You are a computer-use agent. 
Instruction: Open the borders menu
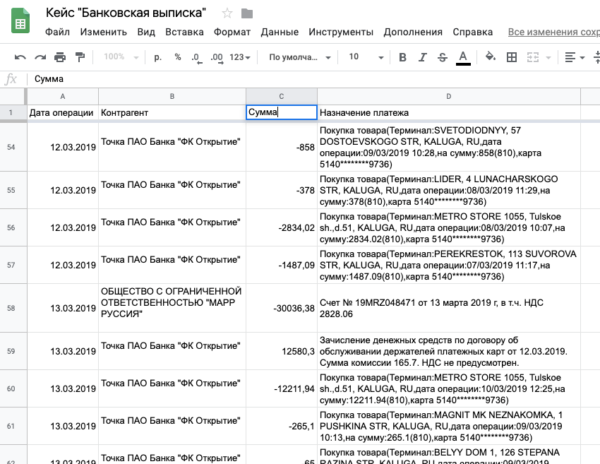(512, 57)
